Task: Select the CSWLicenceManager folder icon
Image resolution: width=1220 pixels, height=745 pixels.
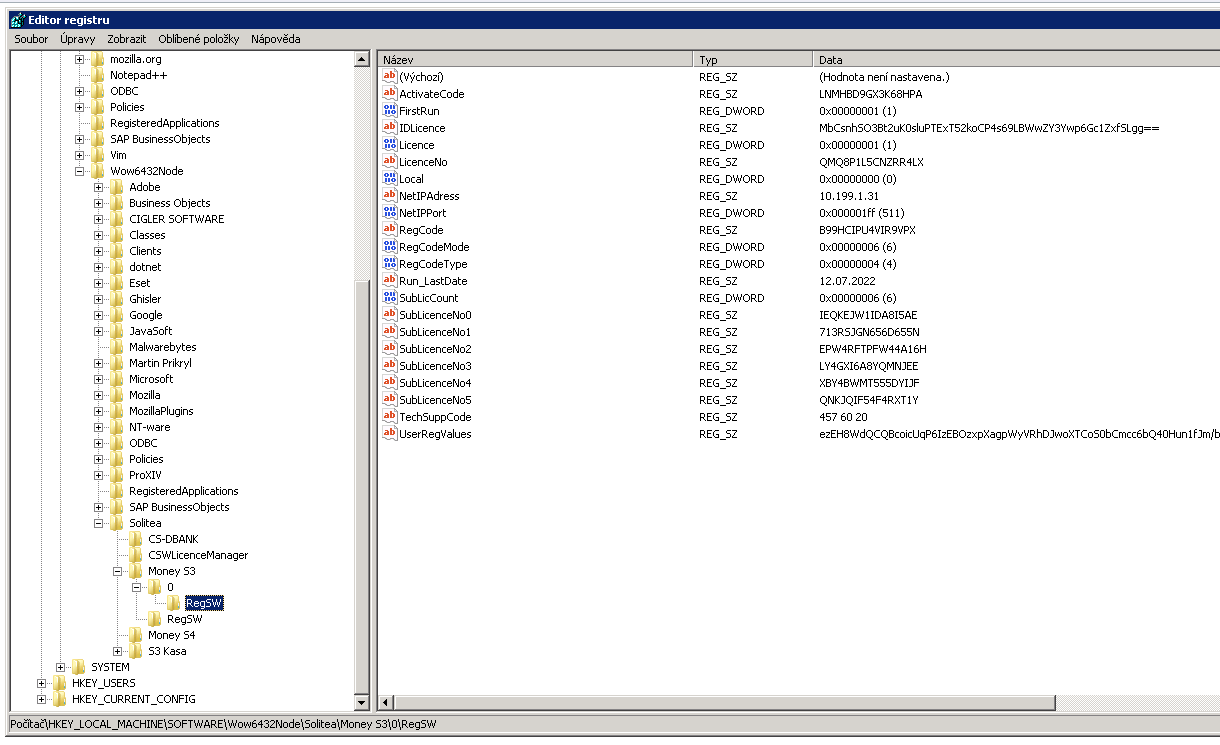Action: click(136, 555)
